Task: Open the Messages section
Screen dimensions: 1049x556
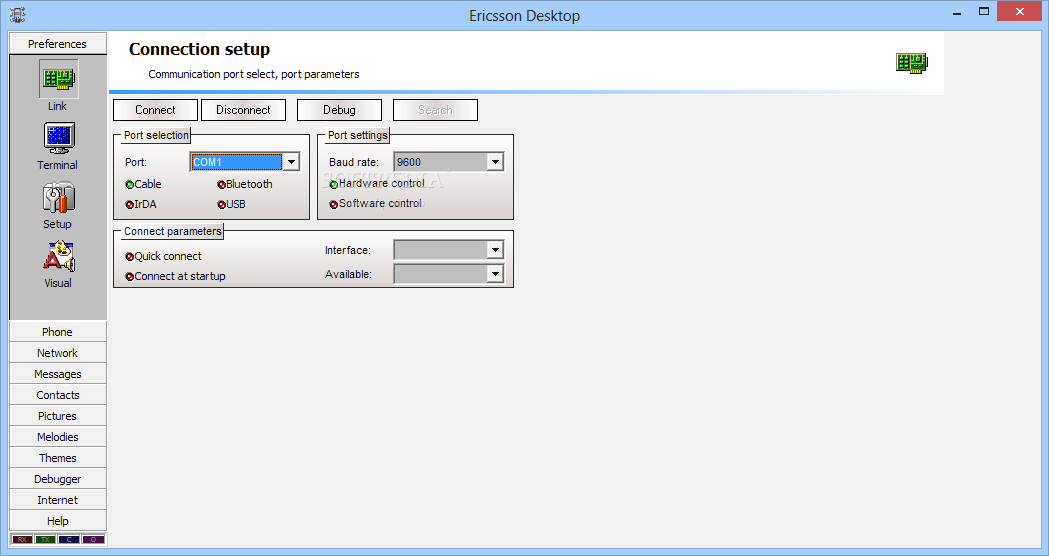Action: point(58,374)
